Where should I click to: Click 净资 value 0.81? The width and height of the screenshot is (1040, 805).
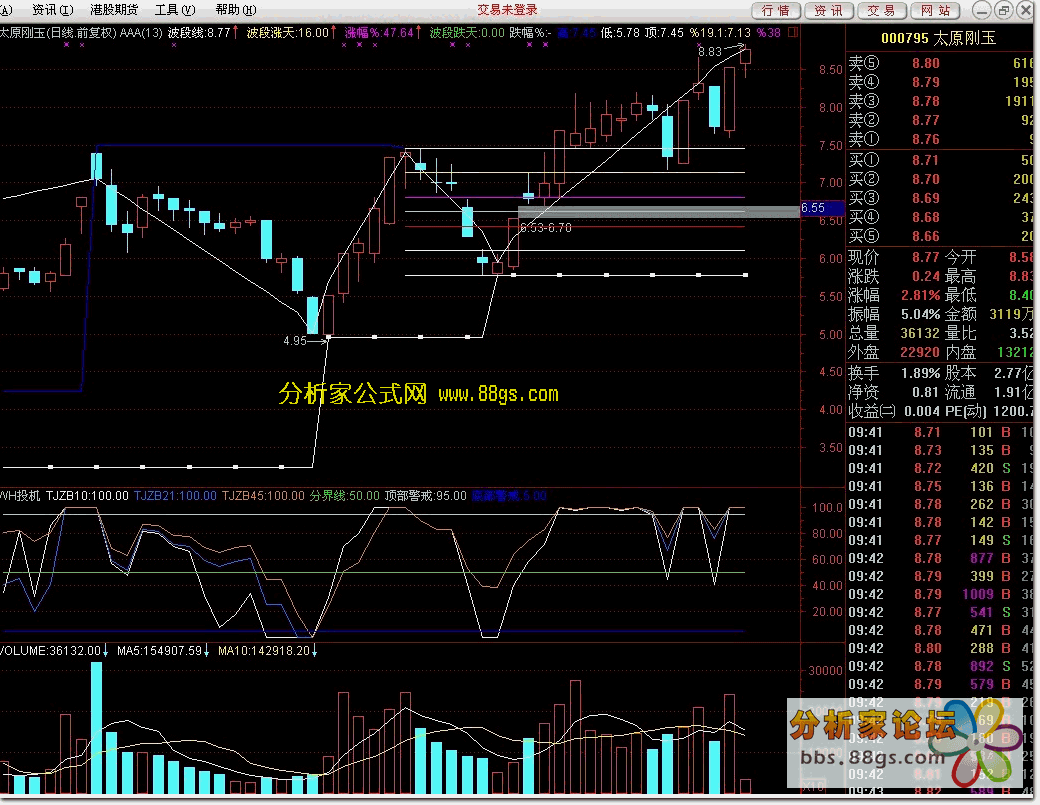[925, 393]
